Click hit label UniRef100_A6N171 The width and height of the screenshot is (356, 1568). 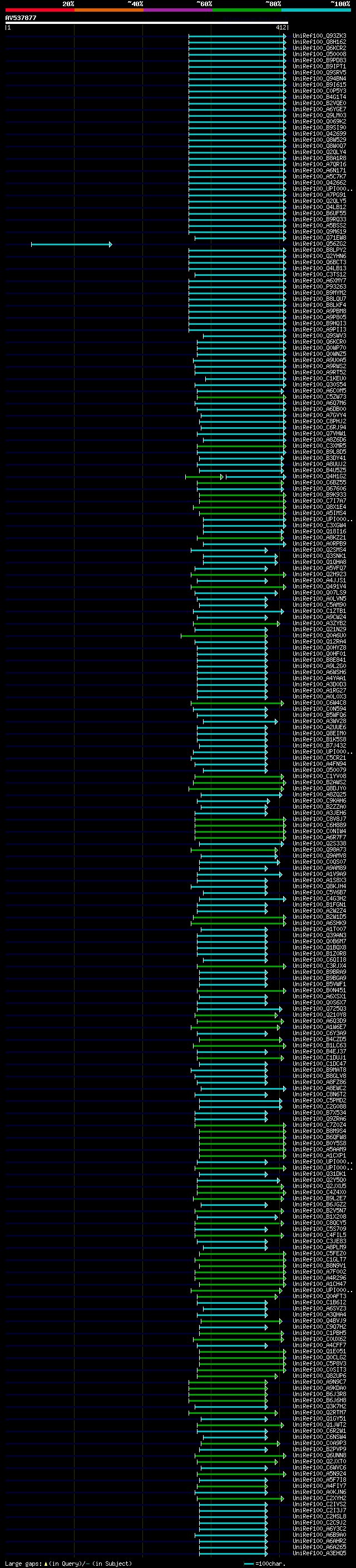click(319, 170)
